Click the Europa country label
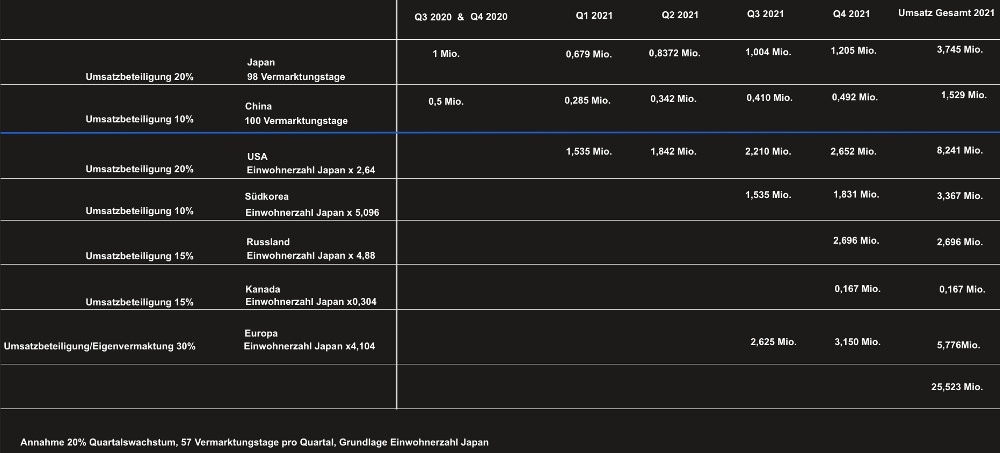The width and height of the screenshot is (1000, 453). (x=261, y=333)
